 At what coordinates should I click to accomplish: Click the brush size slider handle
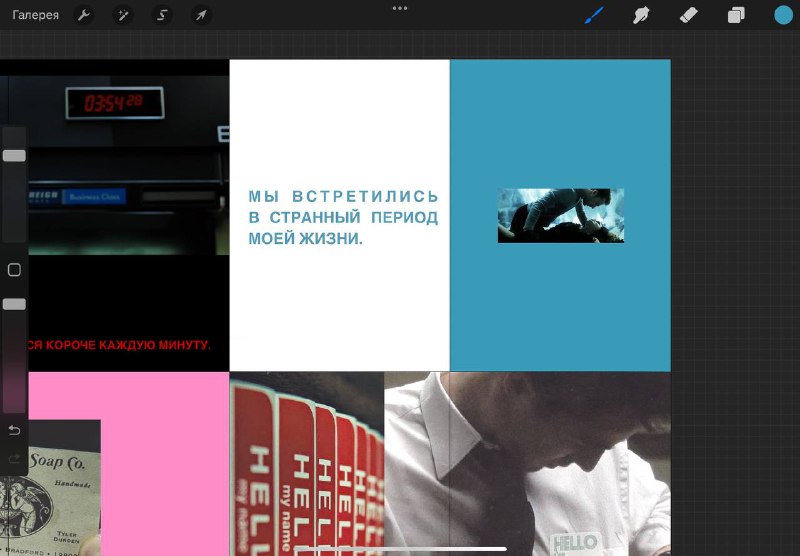coord(14,156)
